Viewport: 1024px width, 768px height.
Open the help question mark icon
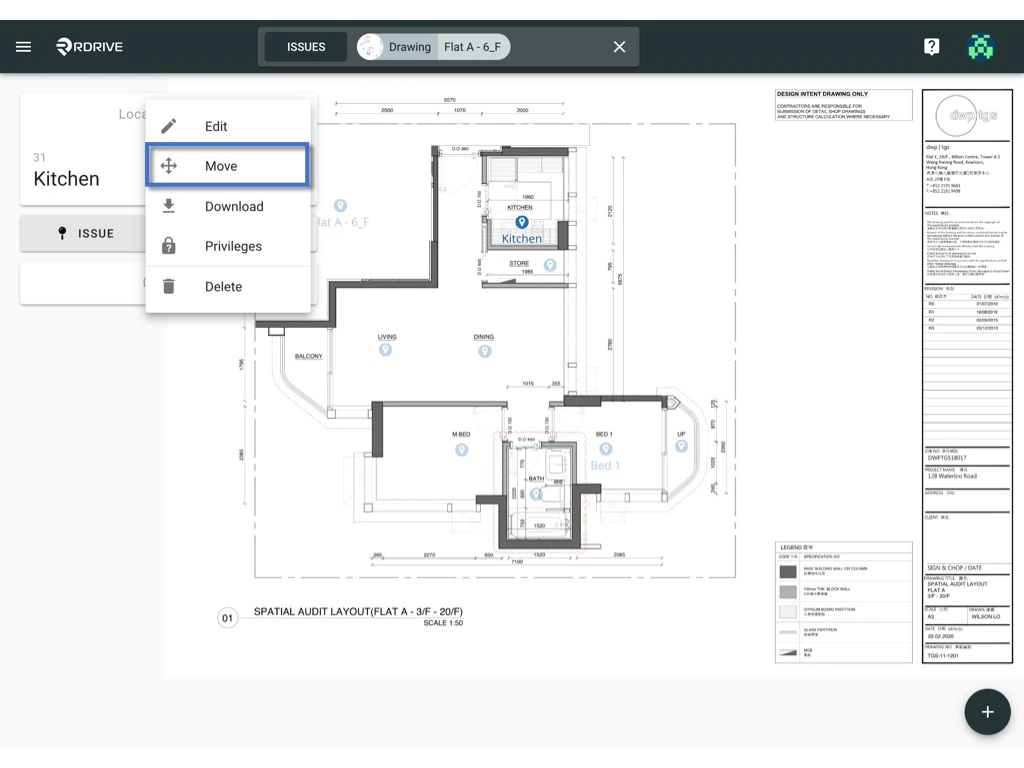931,46
